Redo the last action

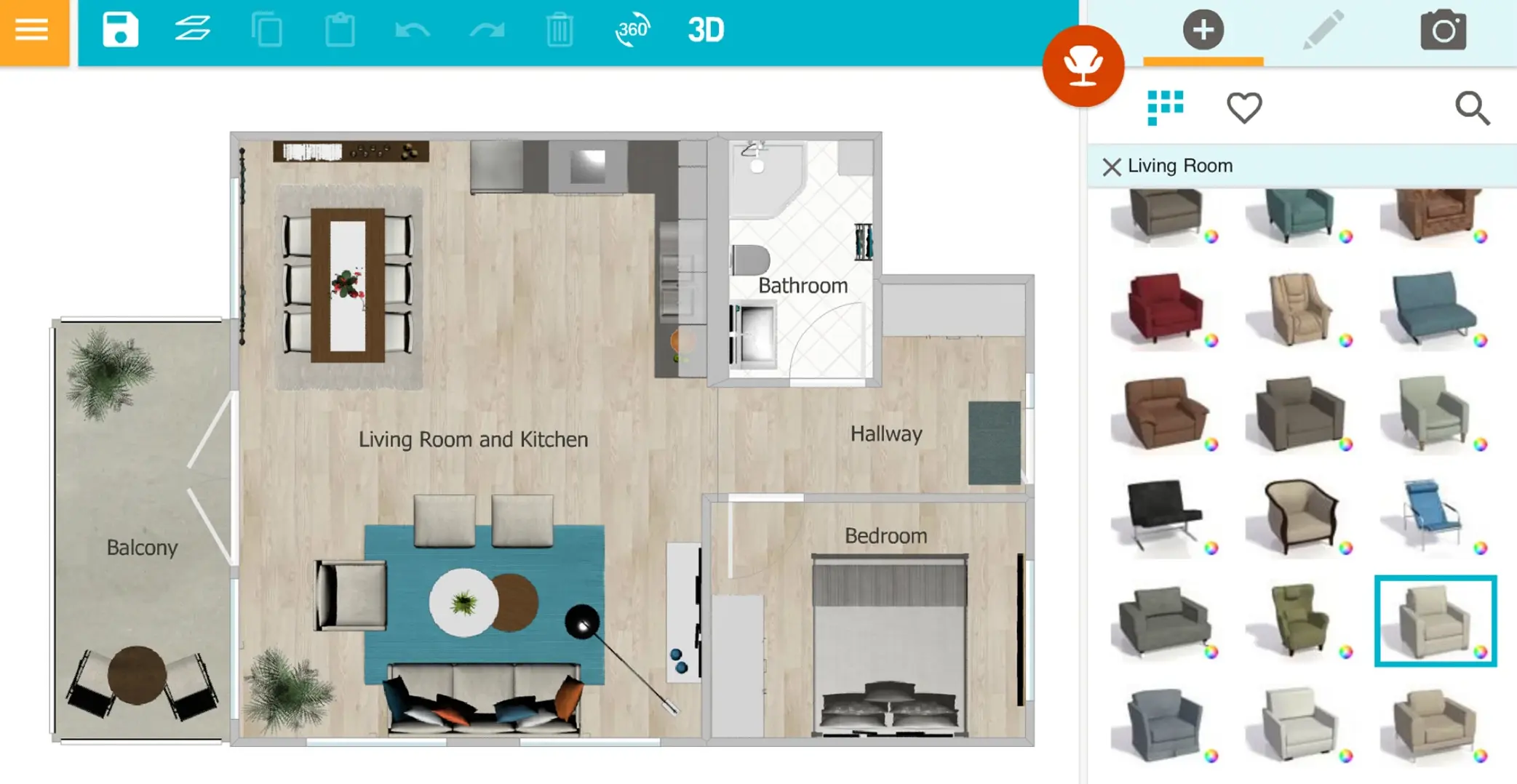tap(486, 30)
